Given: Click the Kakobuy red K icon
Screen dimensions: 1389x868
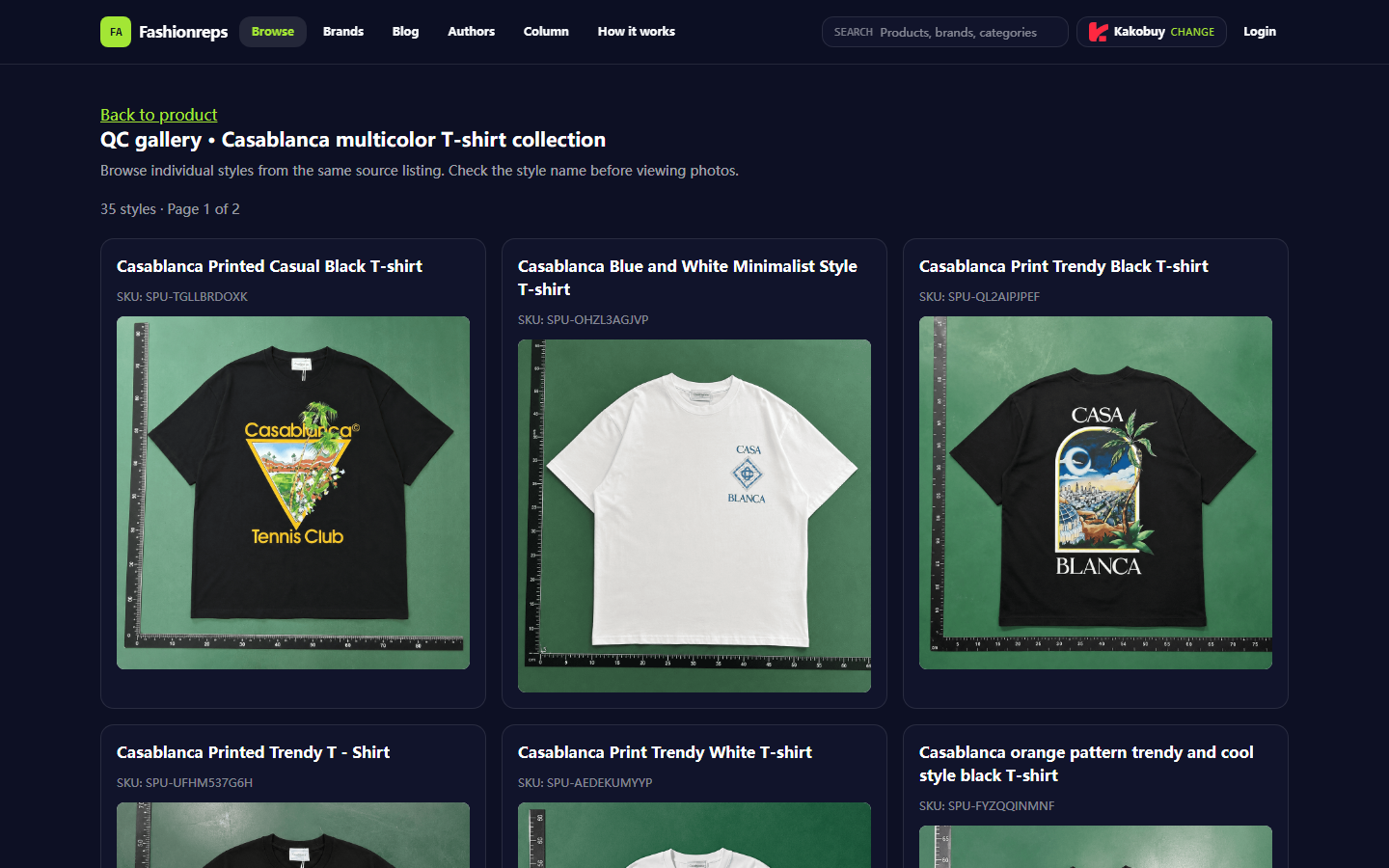Looking at the screenshot, I should click(x=1098, y=32).
